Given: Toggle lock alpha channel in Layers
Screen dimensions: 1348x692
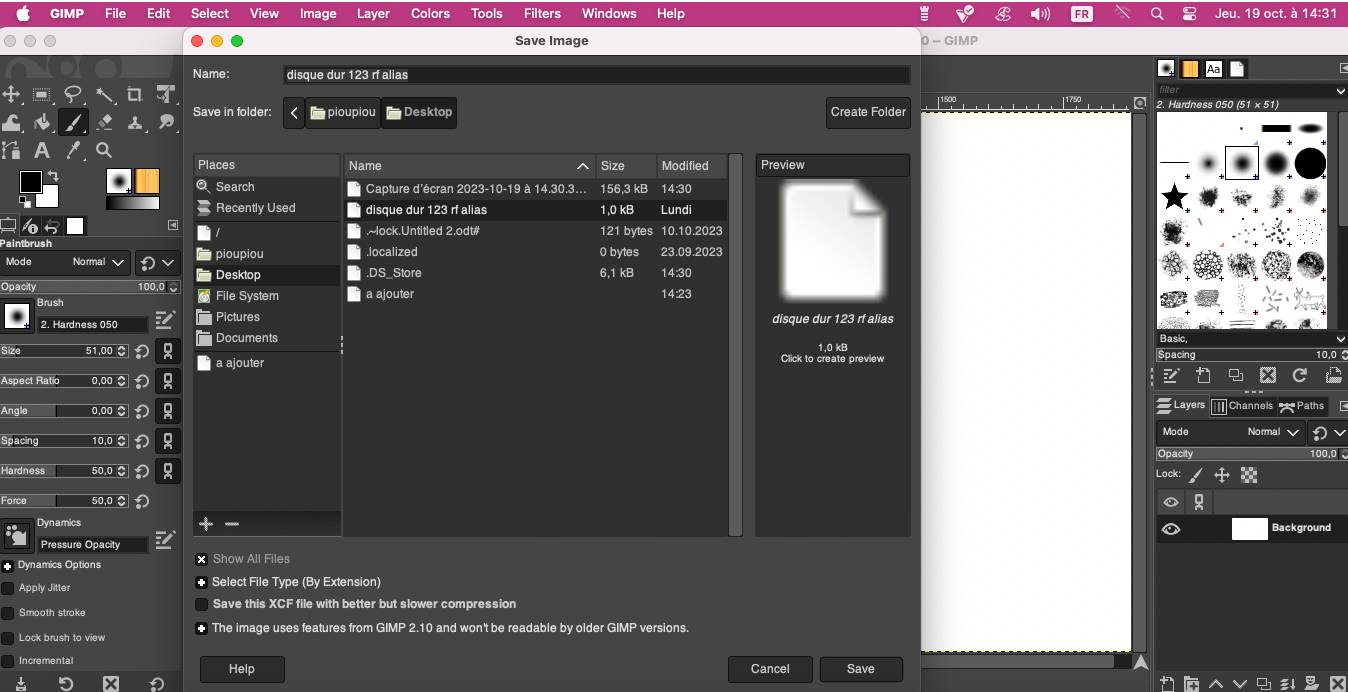Looking at the screenshot, I should pyautogui.click(x=1249, y=475).
